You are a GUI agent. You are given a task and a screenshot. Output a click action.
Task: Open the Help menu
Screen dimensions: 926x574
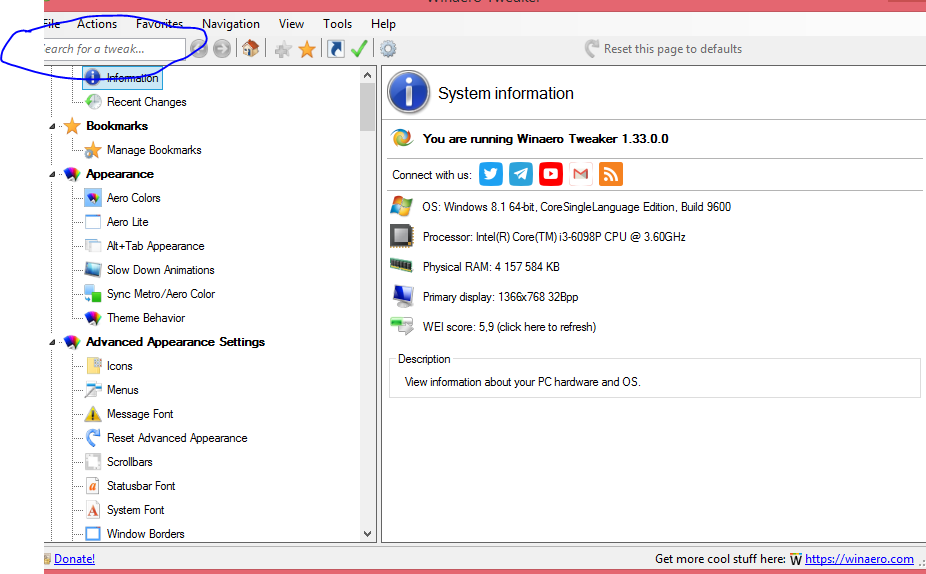coord(383,24)
